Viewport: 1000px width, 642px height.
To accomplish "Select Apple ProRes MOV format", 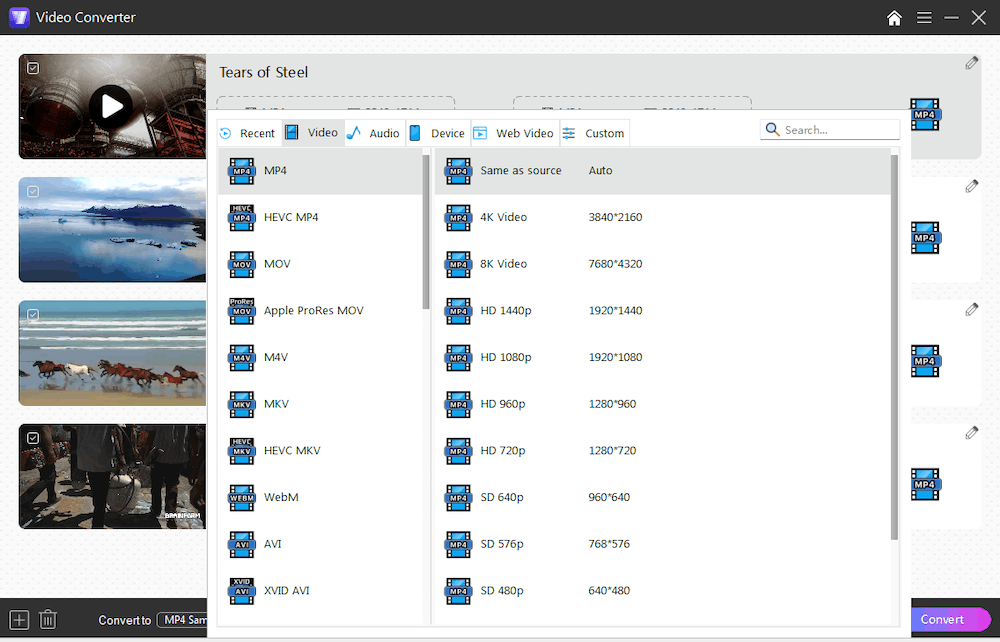I will pyautogui.click(x=320, y=310).
